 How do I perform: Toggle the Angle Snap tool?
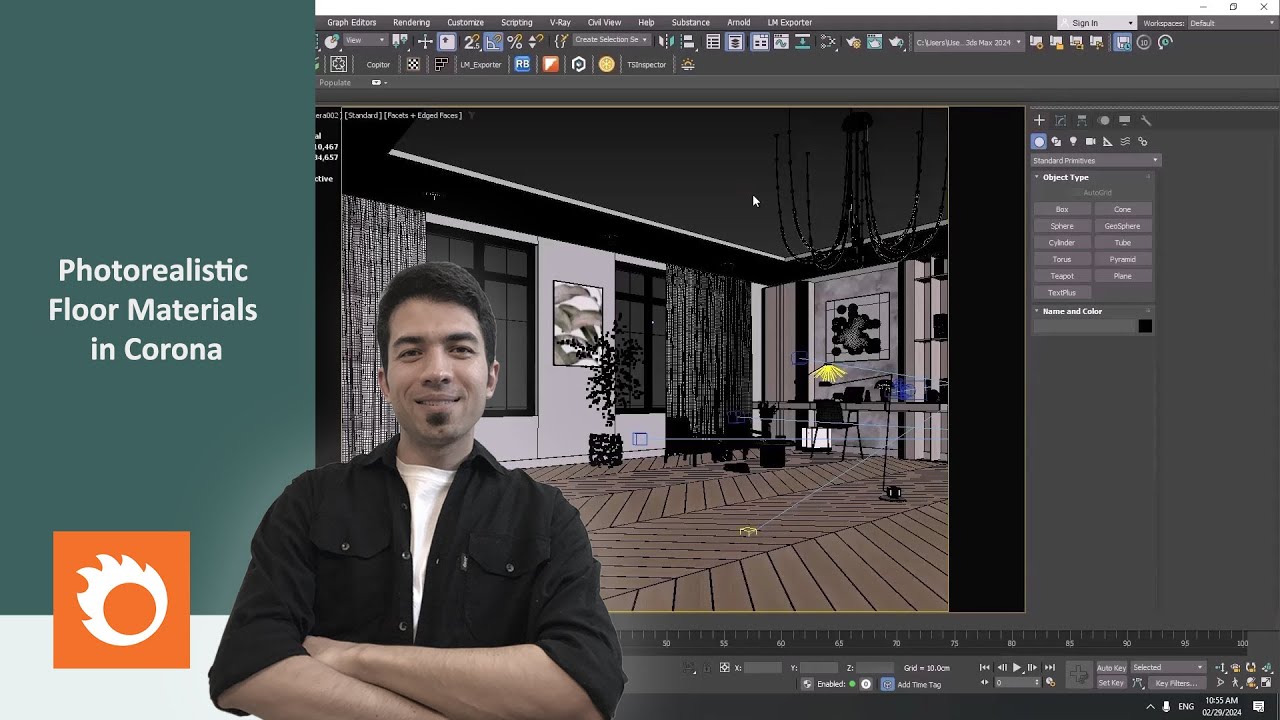click(x=493, y=42)
